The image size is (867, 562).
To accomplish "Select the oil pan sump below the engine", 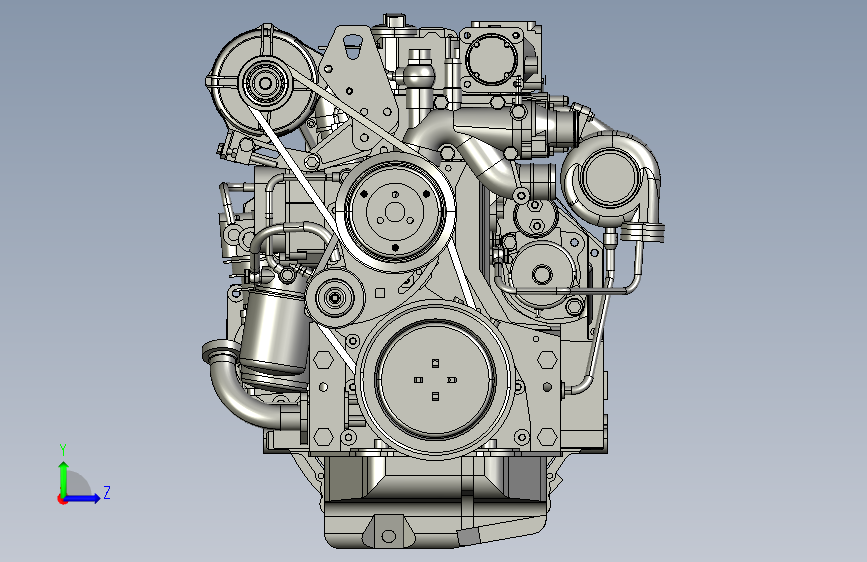I will [435, 501].
